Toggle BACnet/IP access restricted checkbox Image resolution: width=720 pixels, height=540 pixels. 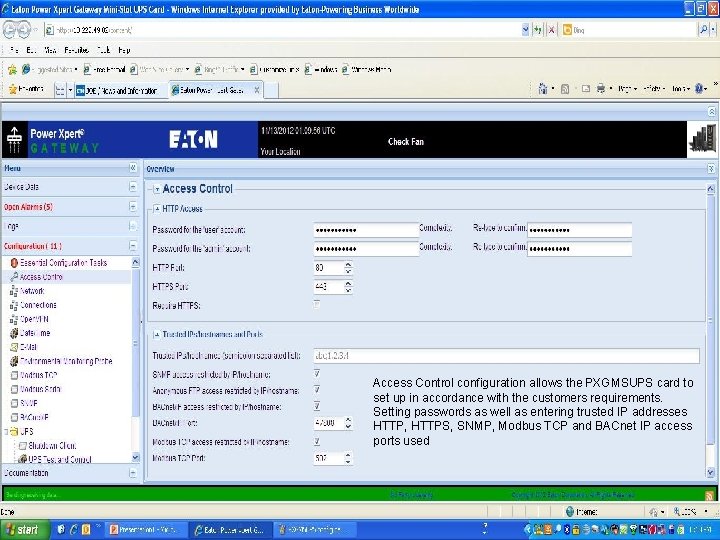(x=317, y=406)
